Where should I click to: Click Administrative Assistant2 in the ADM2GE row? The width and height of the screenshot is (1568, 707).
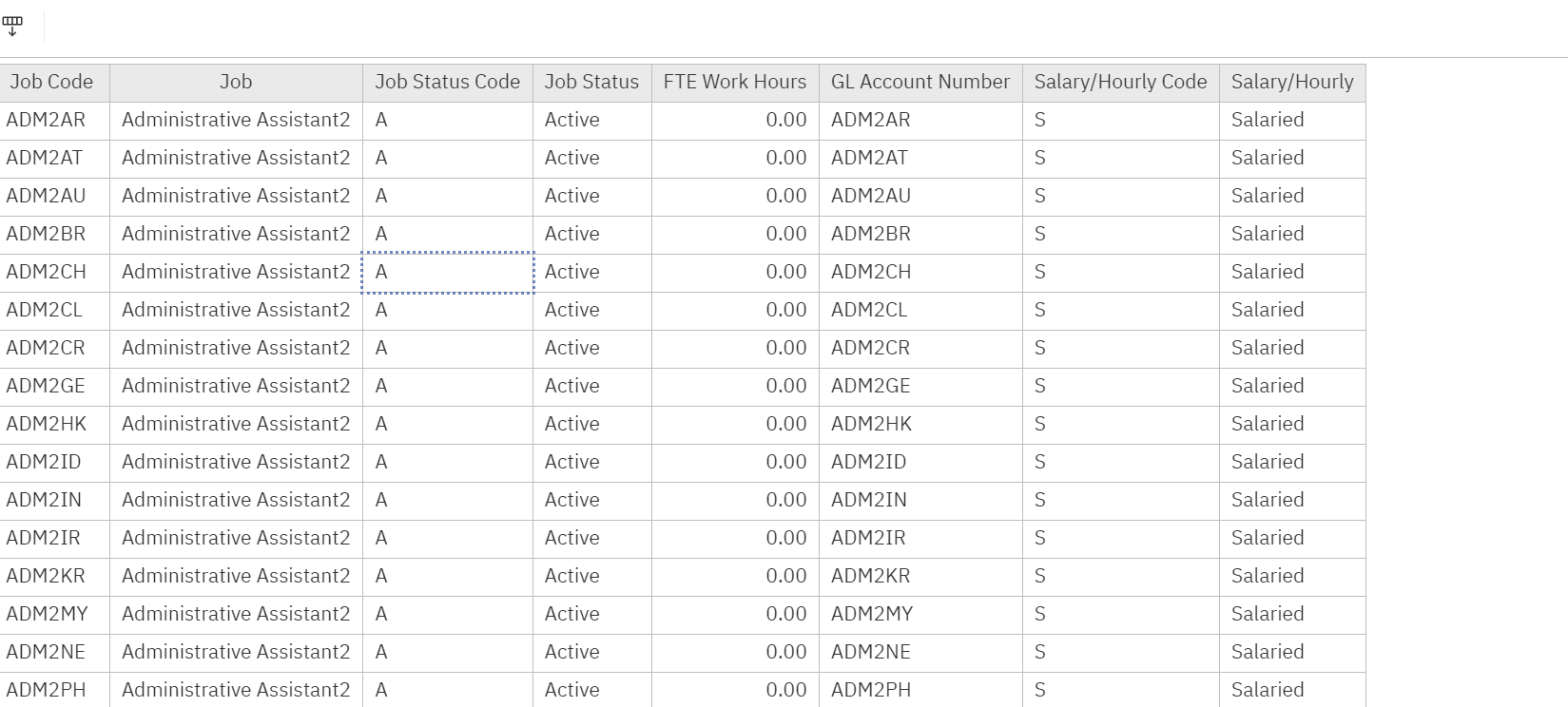(x=236, y=387)
